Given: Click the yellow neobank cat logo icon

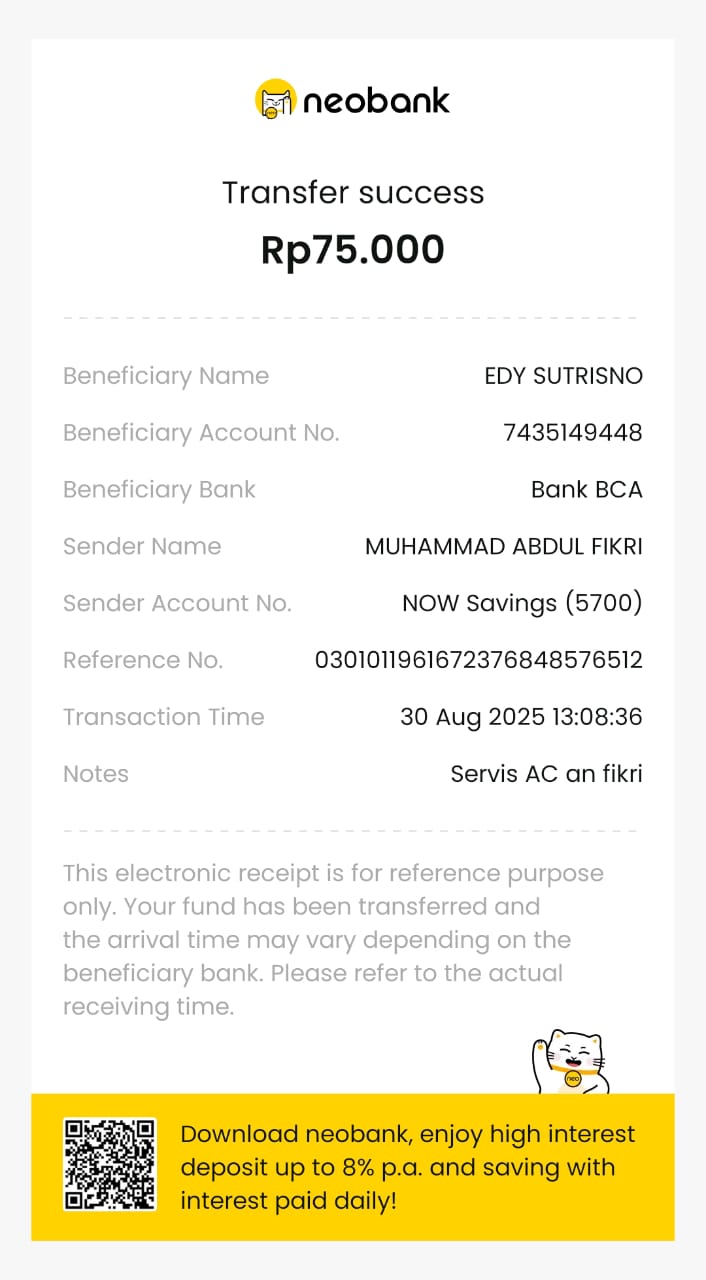Looking at the screenshot, I should [x=275, y=100].
